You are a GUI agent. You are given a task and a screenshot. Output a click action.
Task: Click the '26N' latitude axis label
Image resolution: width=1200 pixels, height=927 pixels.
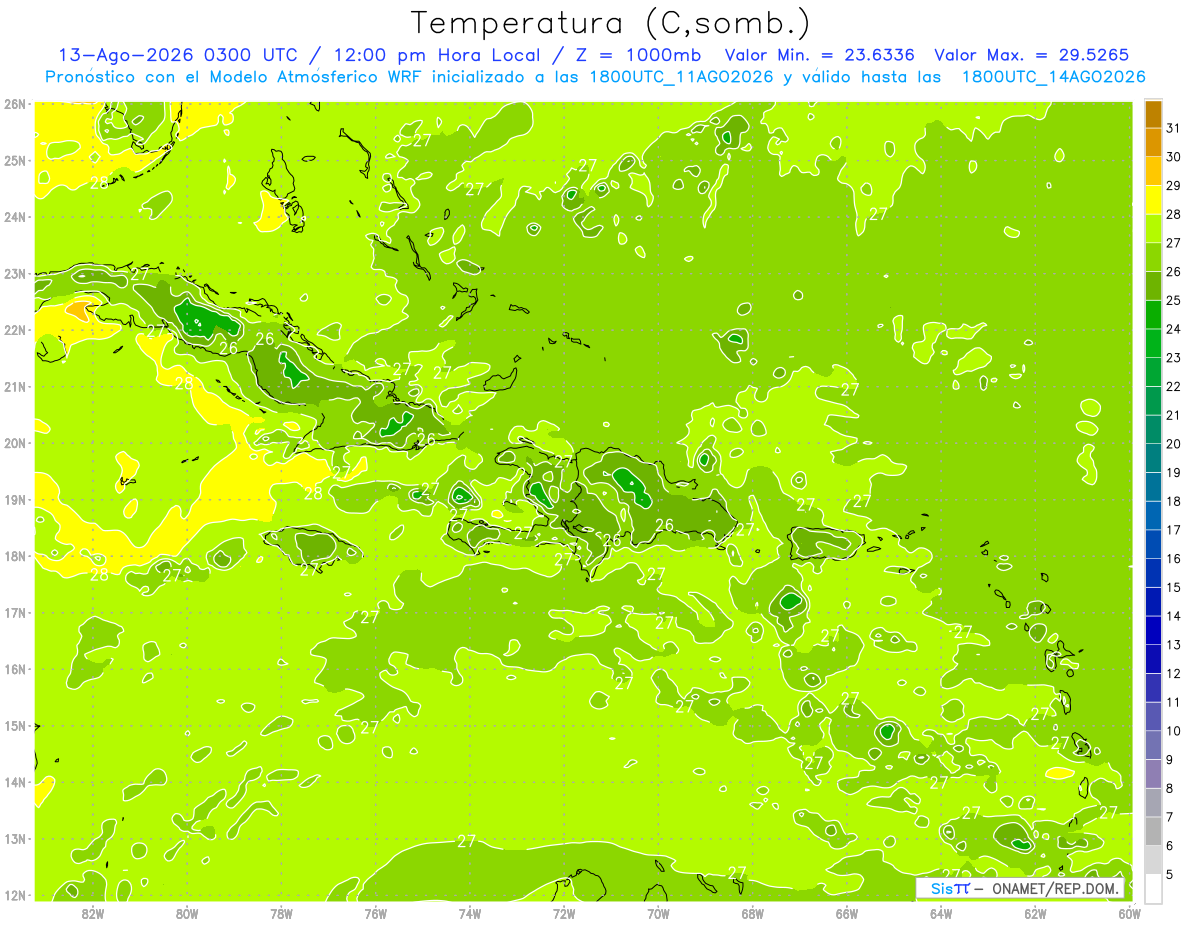[x=15, y=104]
